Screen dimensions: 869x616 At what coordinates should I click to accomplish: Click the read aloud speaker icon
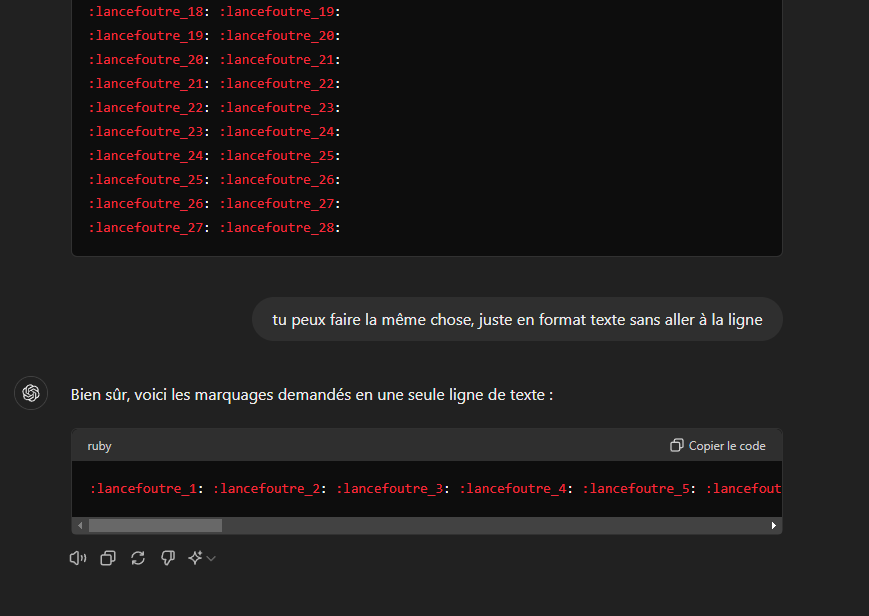click(x=78, y=558)
